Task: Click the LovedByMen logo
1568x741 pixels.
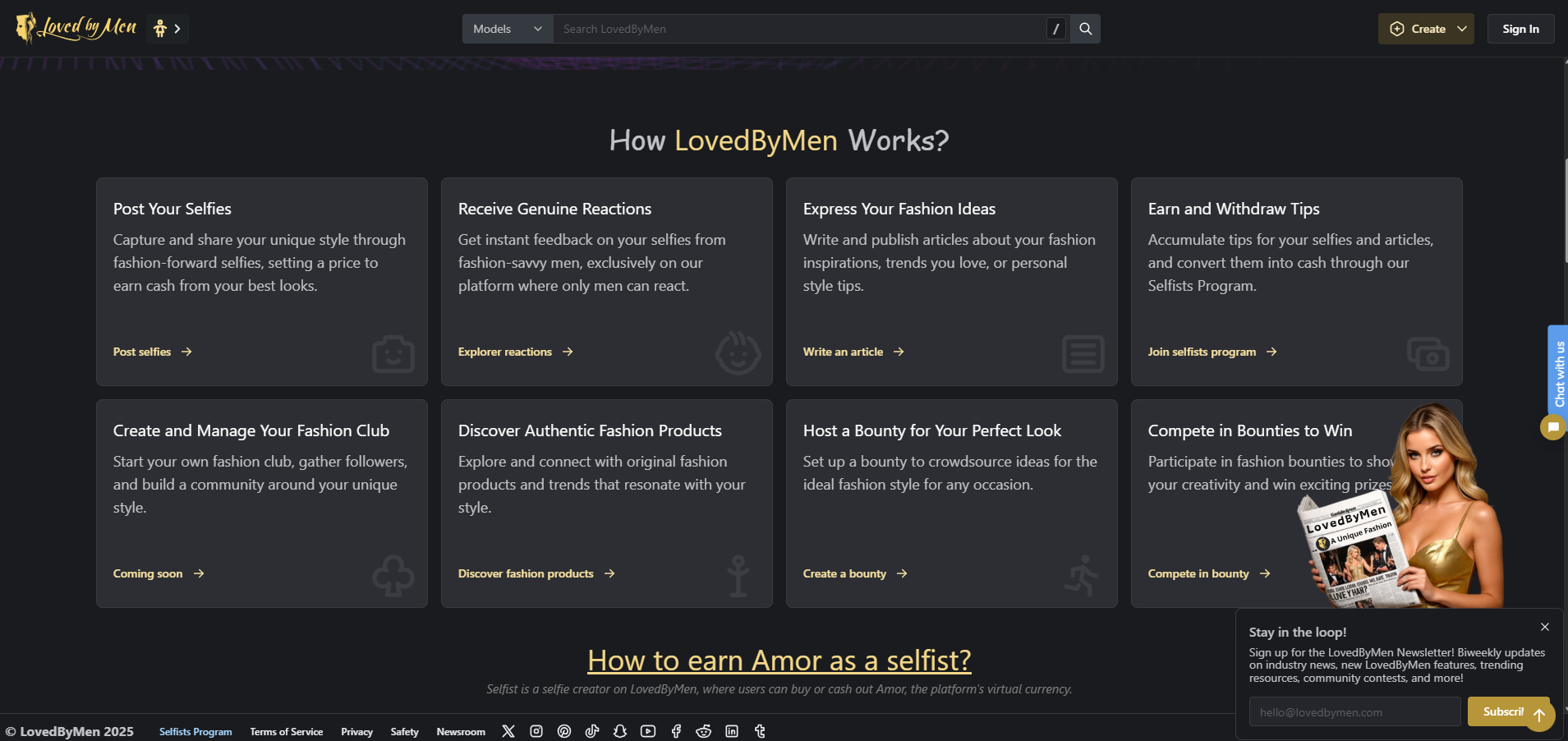Action: click(x=76, y=28)
